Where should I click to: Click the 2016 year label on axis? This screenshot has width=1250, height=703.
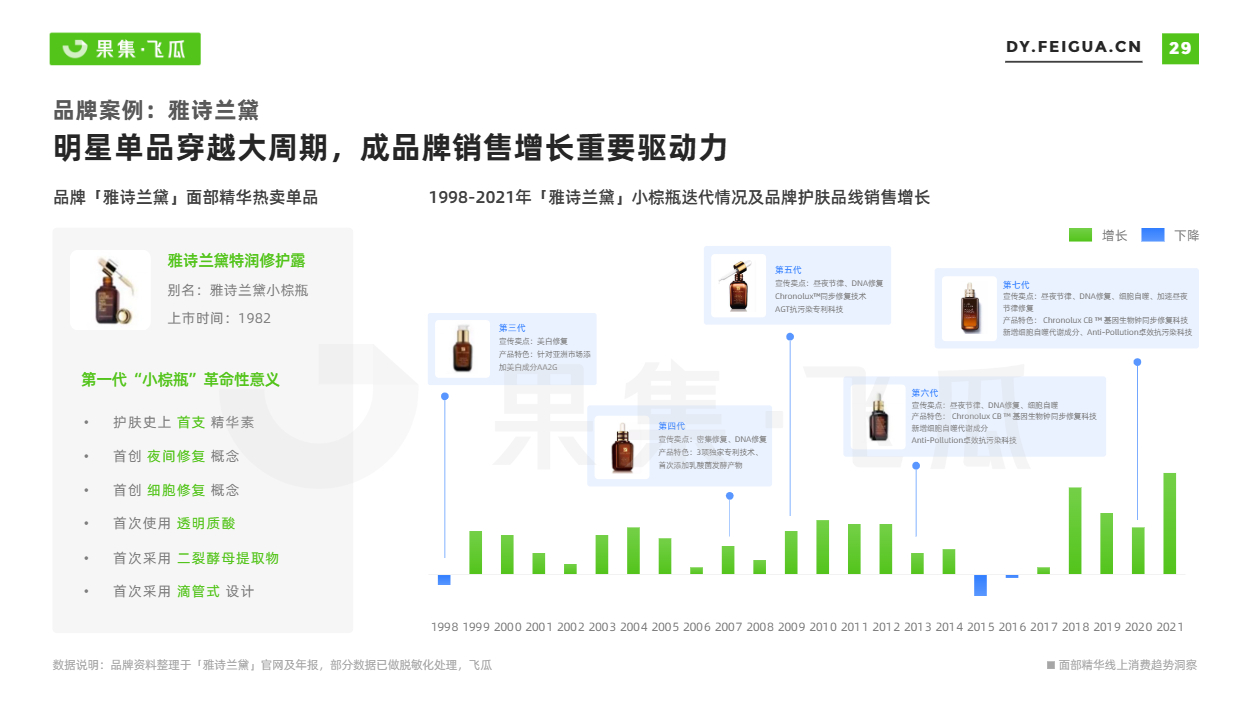point(1012,627)
